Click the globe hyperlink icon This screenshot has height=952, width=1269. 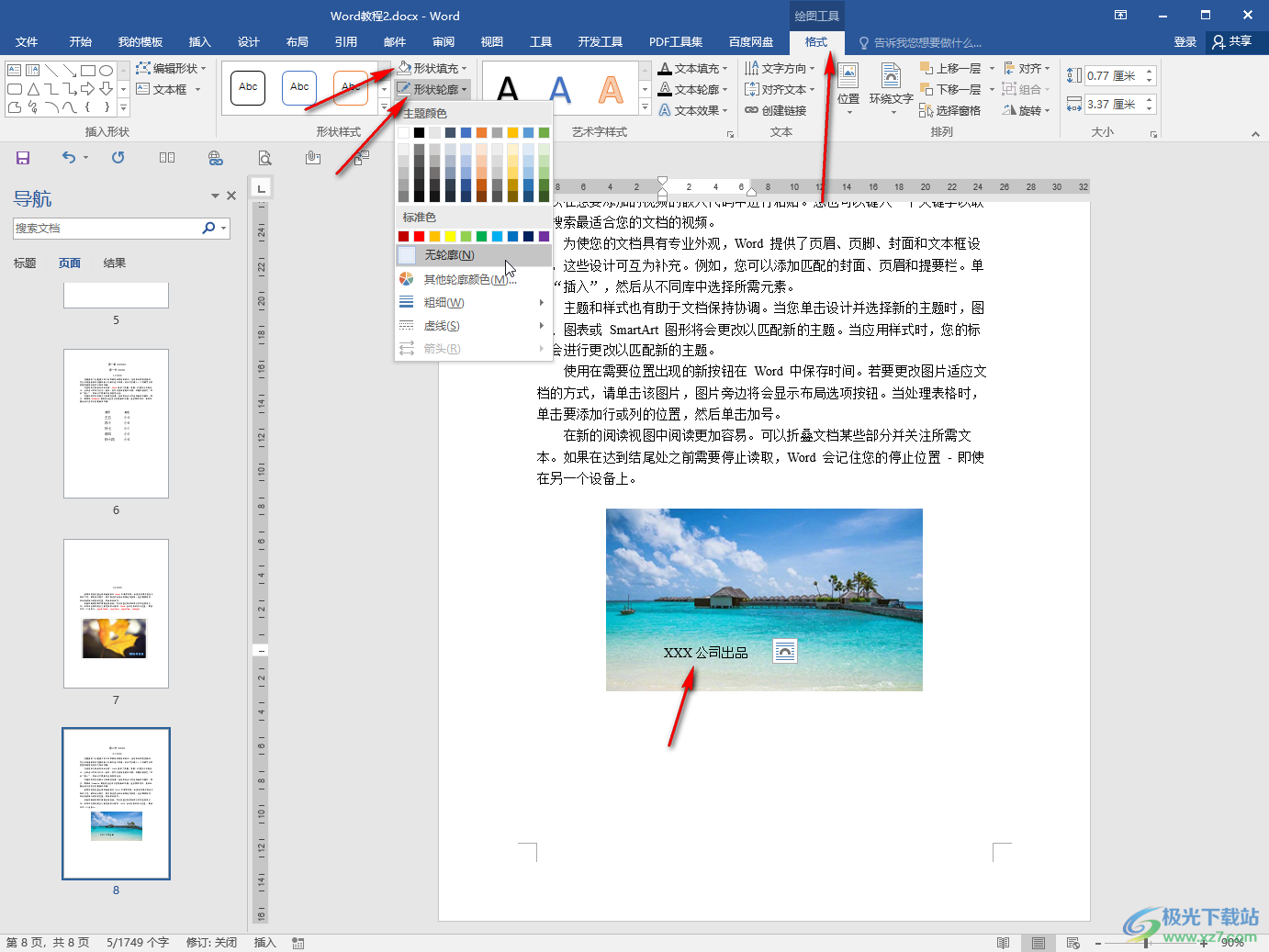[216, 158]
